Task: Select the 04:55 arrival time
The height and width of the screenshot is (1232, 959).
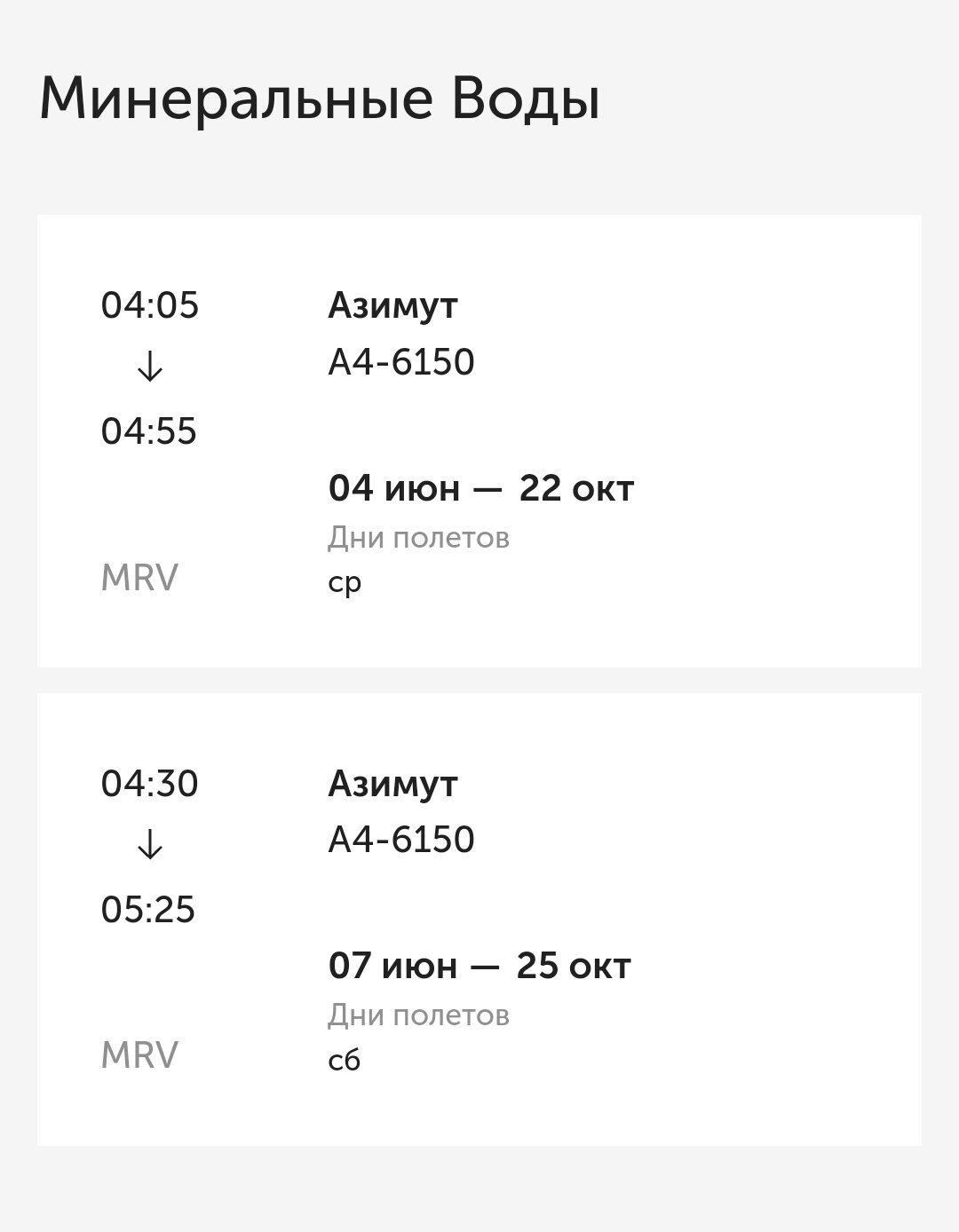Action: coord(149,431)
